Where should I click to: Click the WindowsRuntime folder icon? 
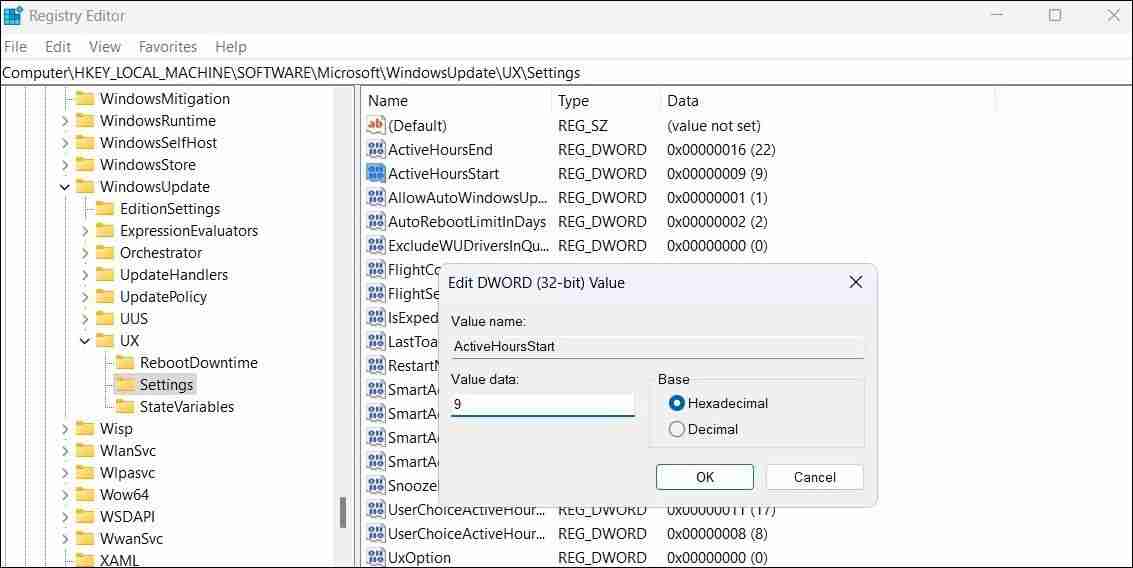[x=85, y=121]
